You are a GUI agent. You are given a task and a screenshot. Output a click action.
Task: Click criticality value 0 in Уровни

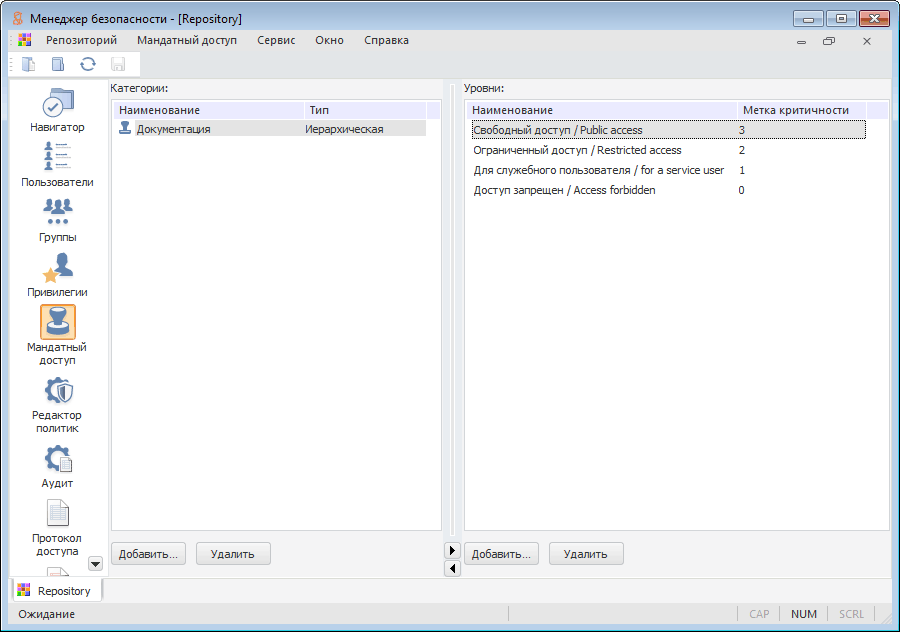pyautogui.click(x=742, y=191)
